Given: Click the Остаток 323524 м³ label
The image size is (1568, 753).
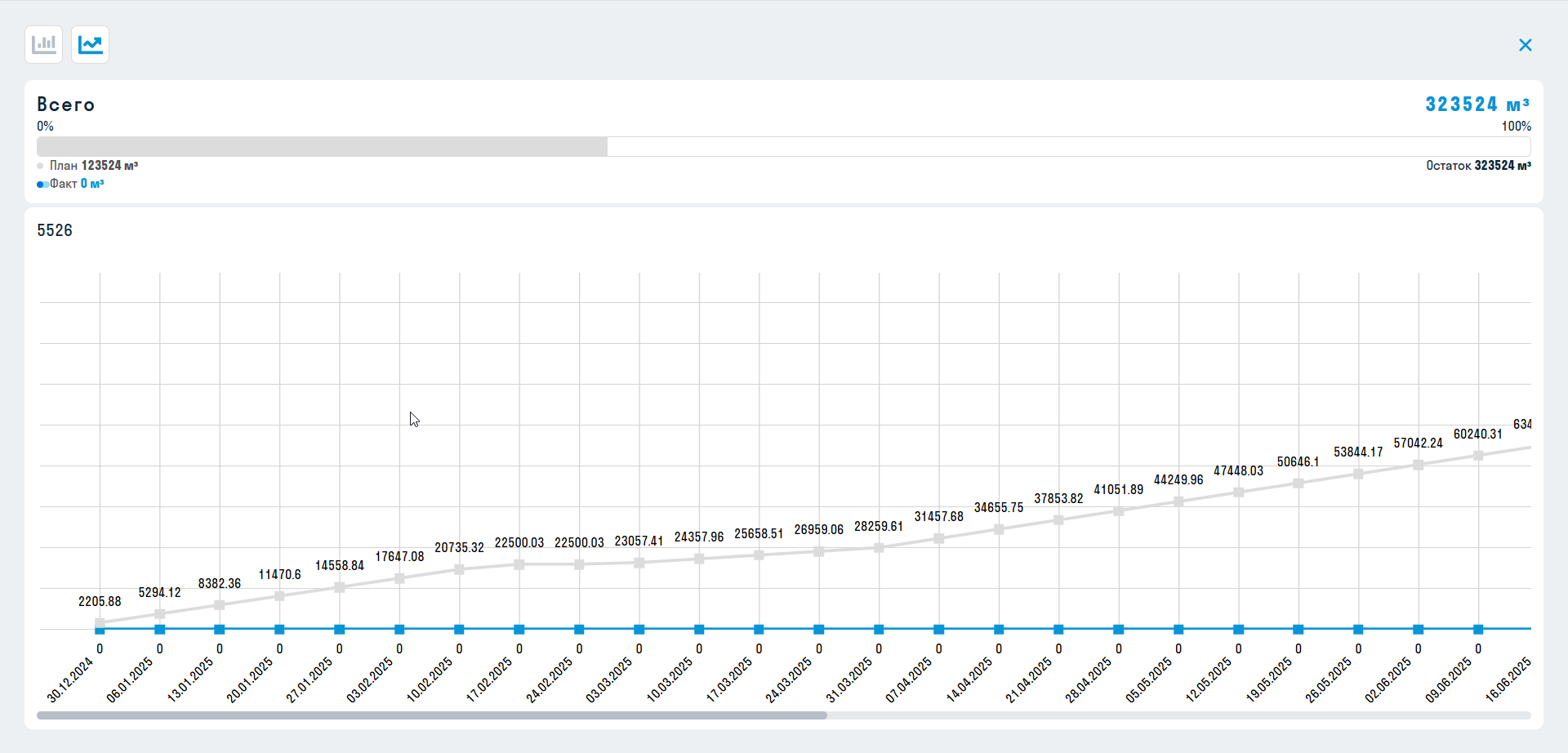Looking at the screenshot, I should click(x=1478, y=166).
